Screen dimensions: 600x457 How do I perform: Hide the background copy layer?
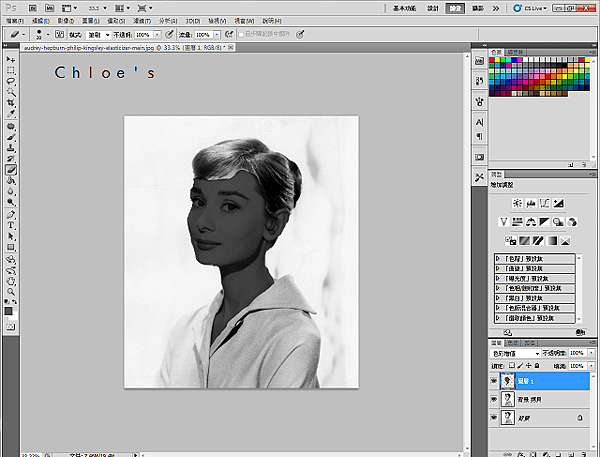[494, 399]
